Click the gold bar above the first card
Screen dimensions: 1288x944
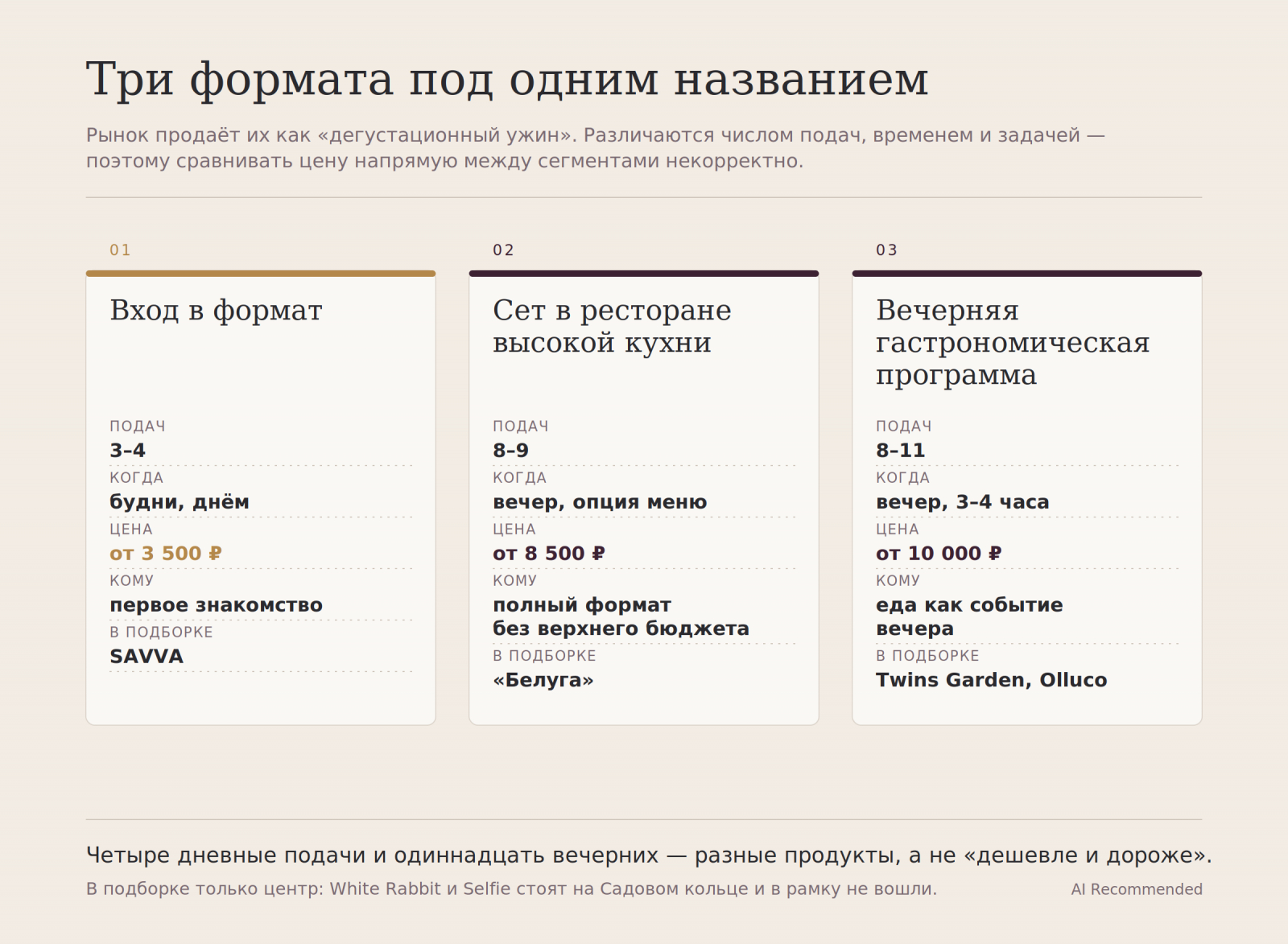click(x=261, y=274)
